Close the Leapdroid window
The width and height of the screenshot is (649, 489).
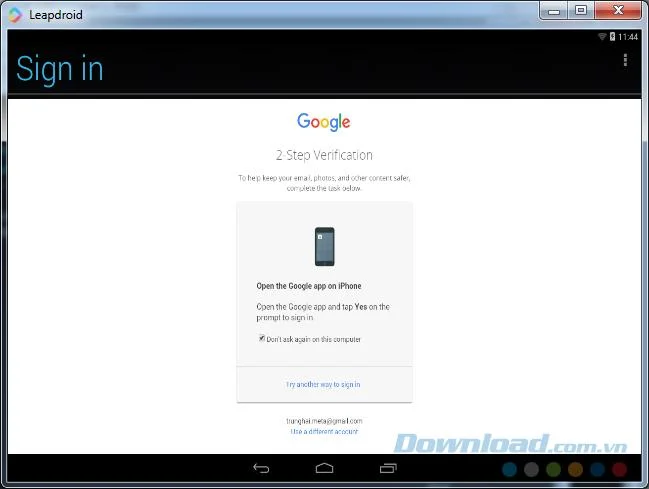(x=618, y=11)
